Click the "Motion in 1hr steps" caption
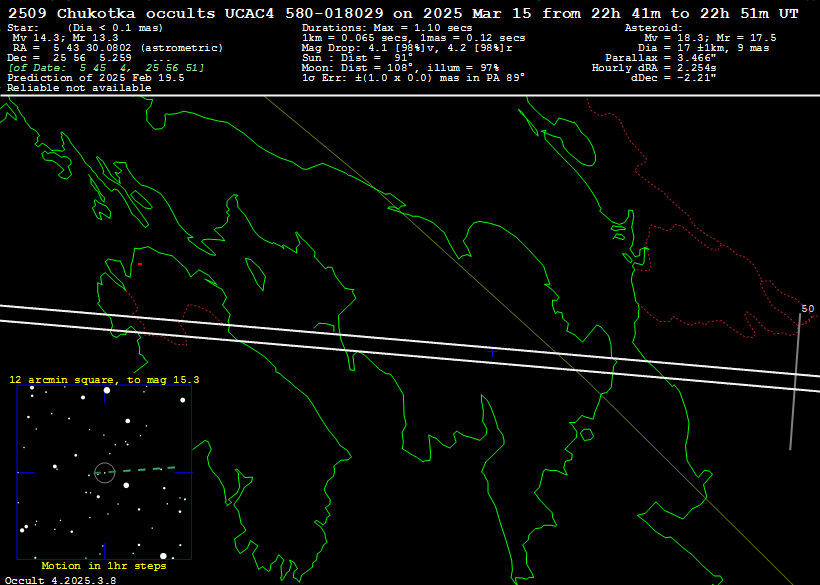The height and width of the screenshot is (585, 820). pyautogui.click(x=103, y=566)
